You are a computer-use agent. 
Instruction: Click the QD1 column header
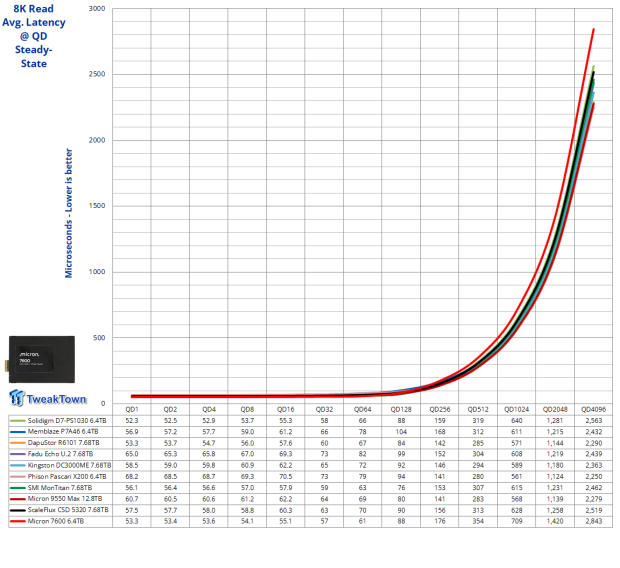132,409
